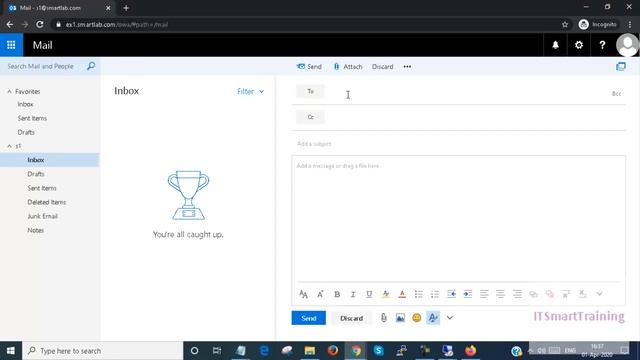Open Drafts under Favorites
The width and height of the screenshot is (640, 360).
tap(26, 132)
